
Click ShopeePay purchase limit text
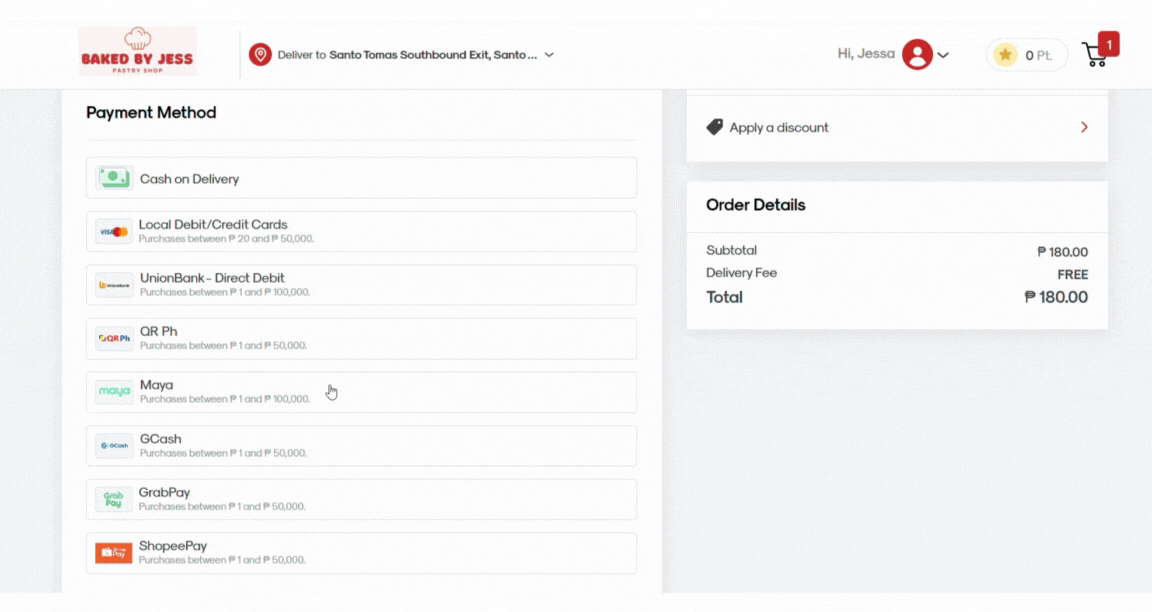point(223,560)
